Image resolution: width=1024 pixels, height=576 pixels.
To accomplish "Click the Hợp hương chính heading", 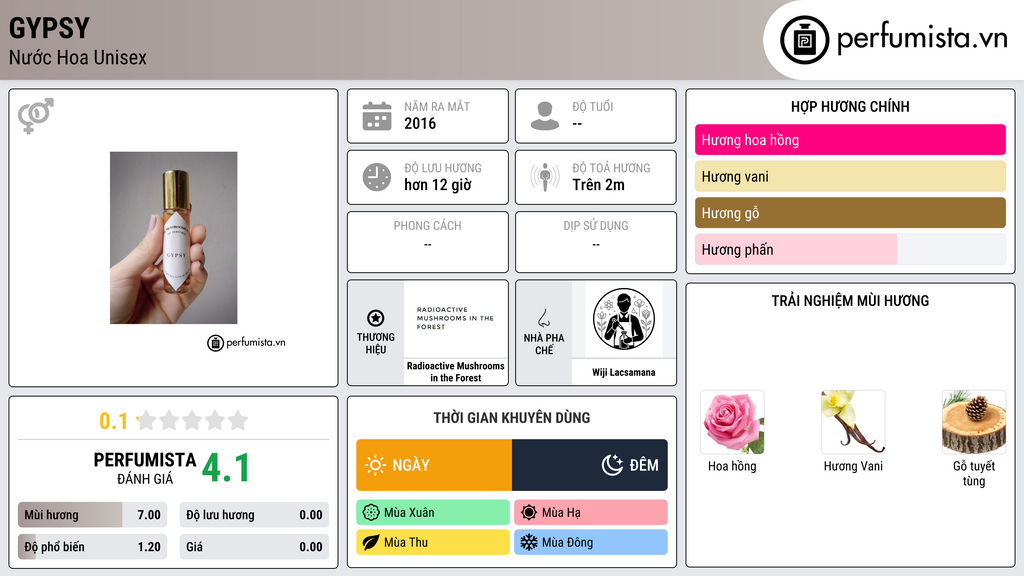I will click(x=850, y=106).
